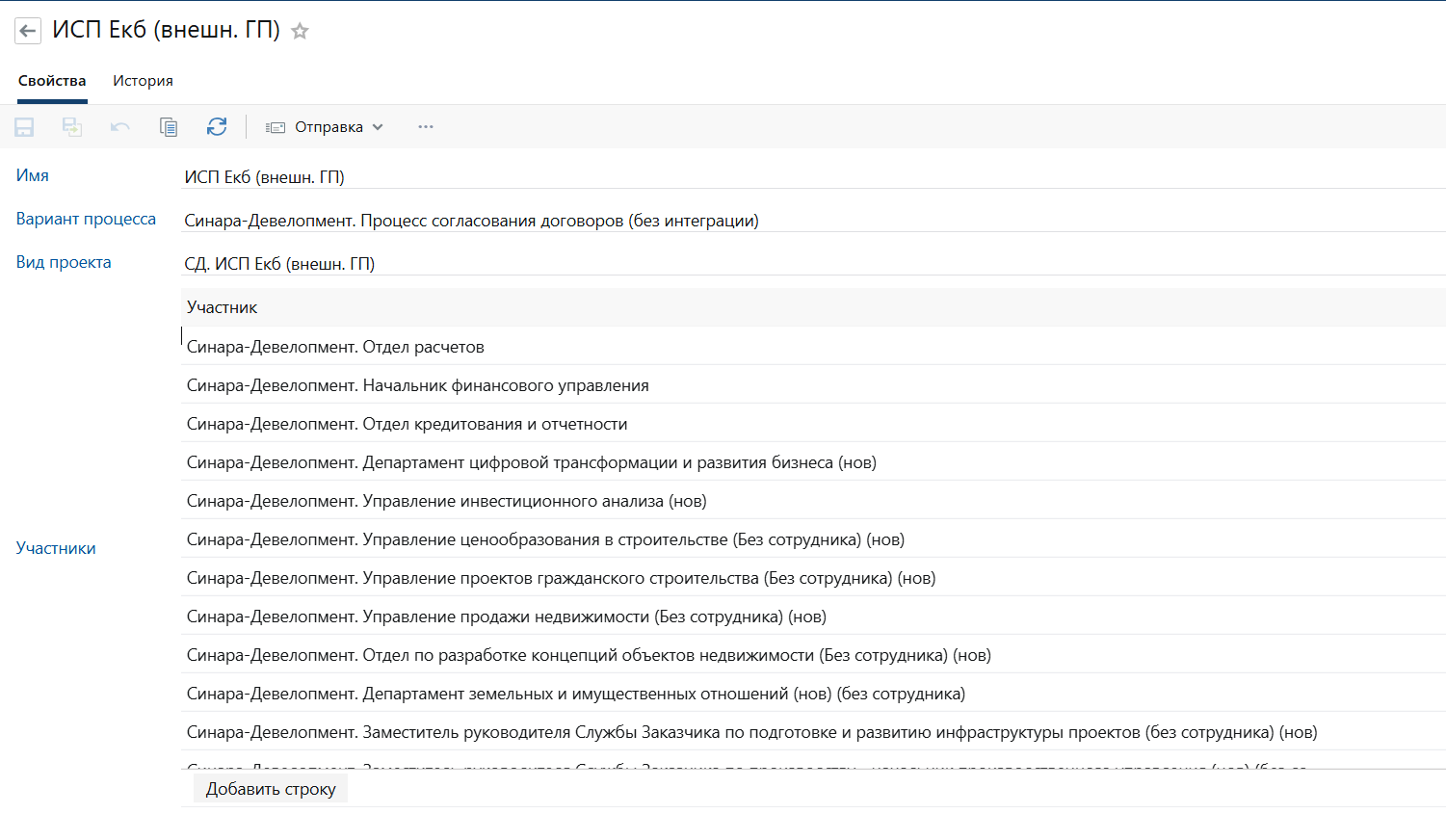Select the Отдел расчетов participant row
Image resolution: width=1446 pixels, height=840 pixels.
[x=335, y=347]
